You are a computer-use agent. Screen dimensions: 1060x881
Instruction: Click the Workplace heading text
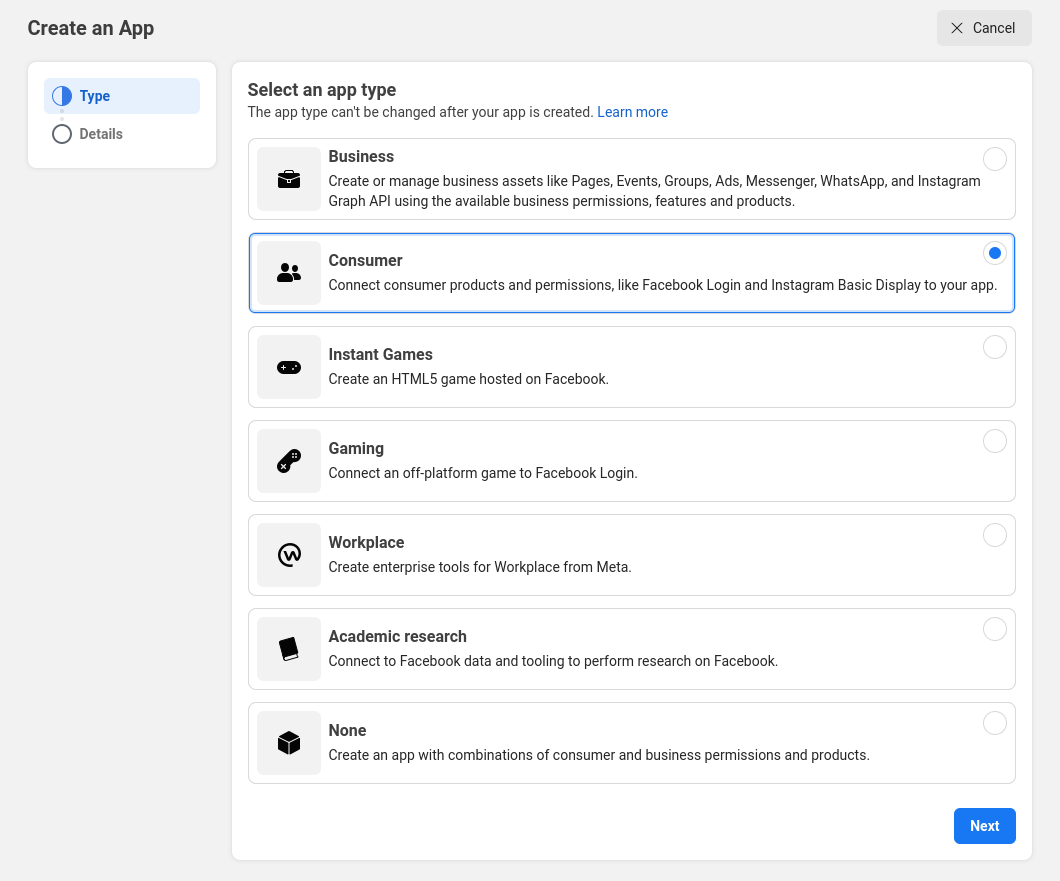(366, 542)
